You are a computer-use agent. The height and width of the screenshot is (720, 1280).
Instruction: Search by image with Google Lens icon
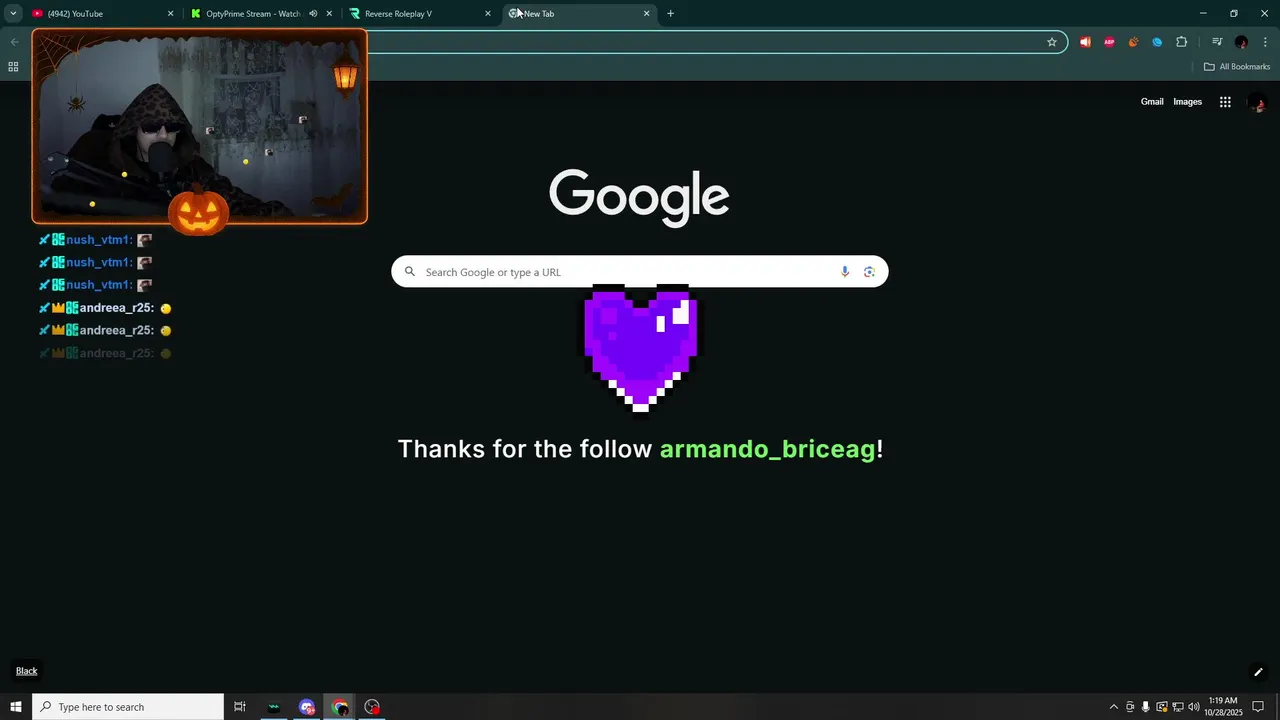(869, 272)
